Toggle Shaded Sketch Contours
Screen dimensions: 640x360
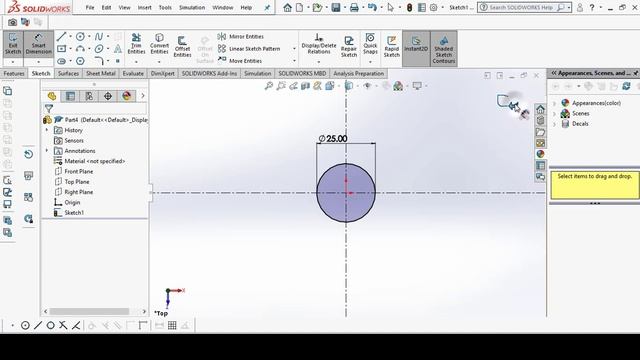click(444, 48)
